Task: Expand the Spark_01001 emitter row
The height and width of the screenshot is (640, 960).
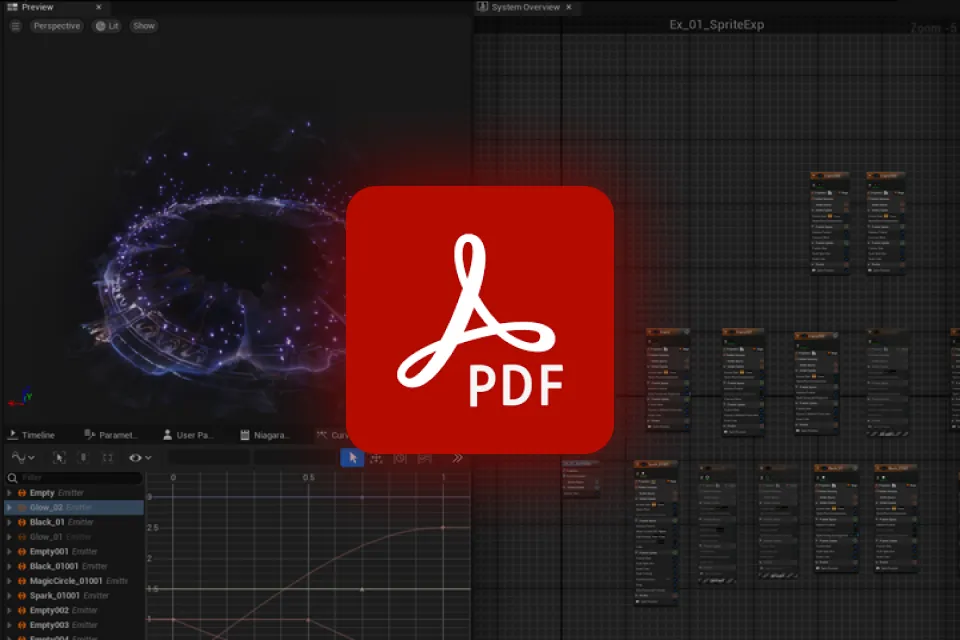Action: [x=9, y=596]
